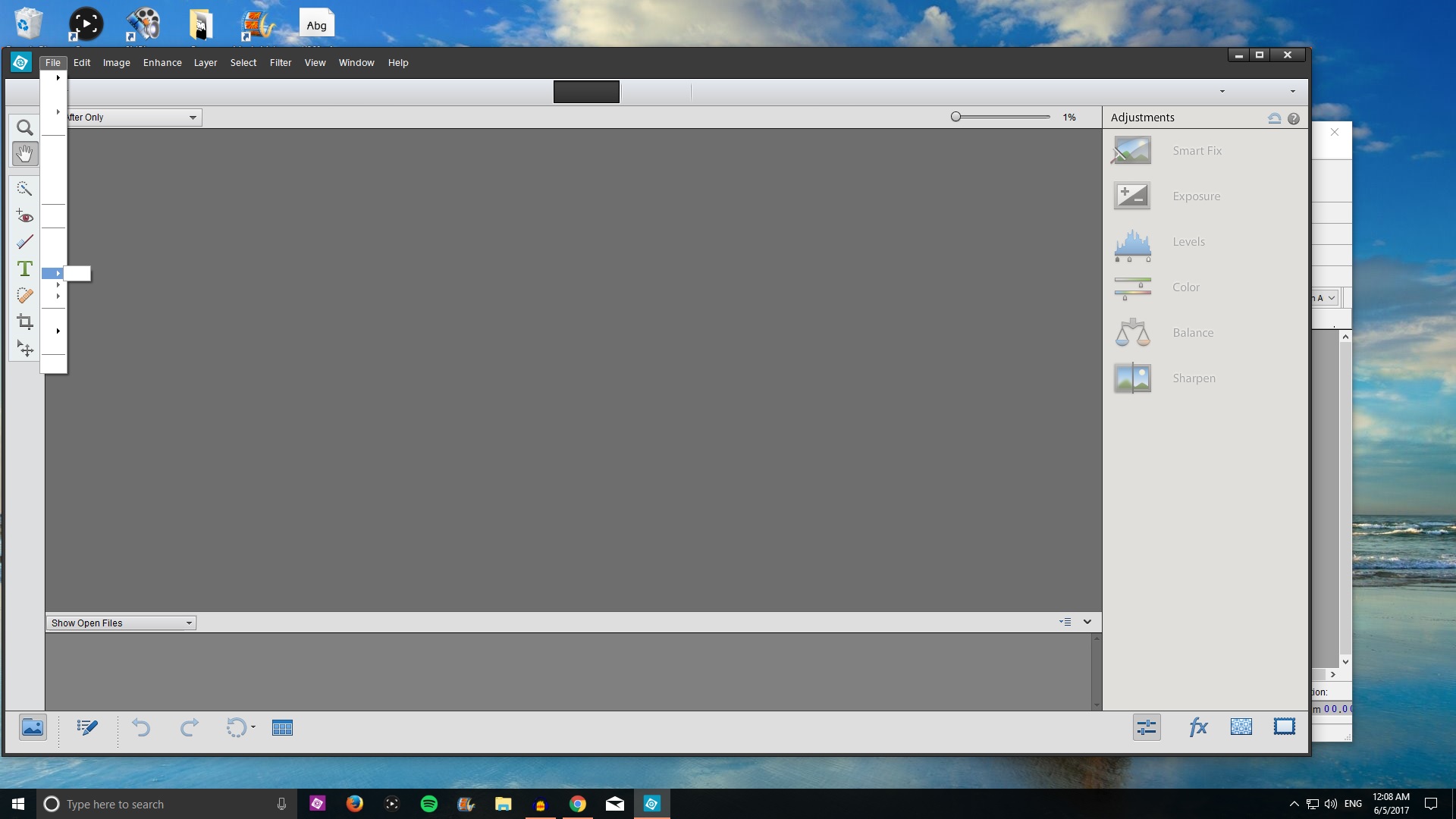Image resolution: width=1456 pixels, height=819 pixels.
Task: Select the Text tool
Action: [x=25, y=268]
